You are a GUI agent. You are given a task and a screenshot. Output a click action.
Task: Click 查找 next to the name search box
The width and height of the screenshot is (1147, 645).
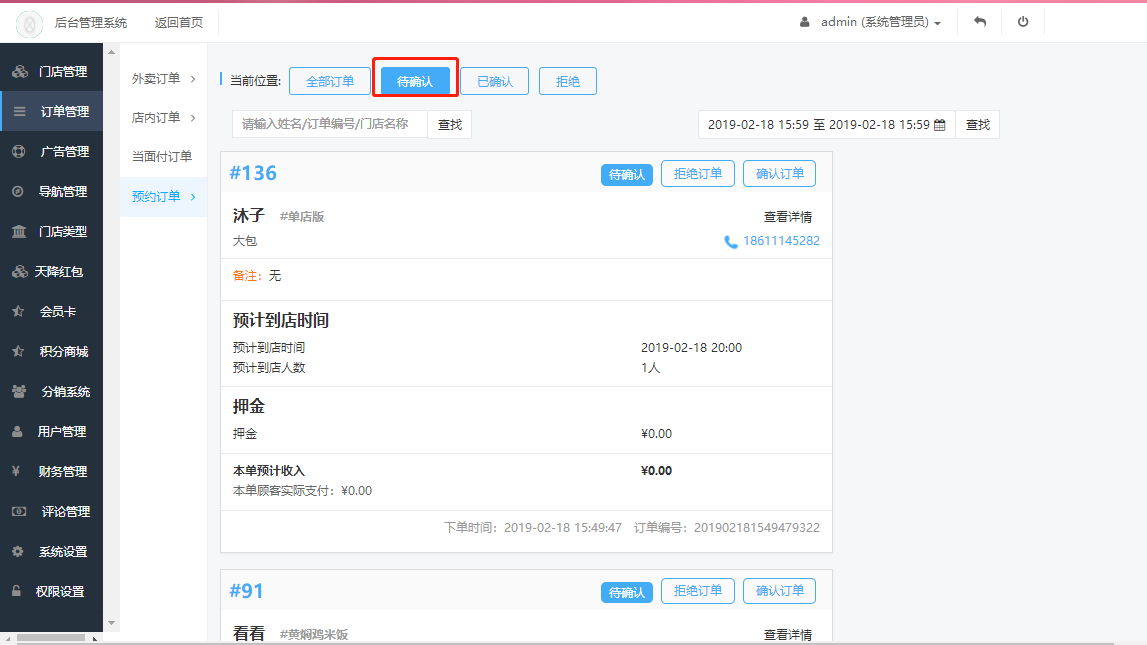(450, 124)
